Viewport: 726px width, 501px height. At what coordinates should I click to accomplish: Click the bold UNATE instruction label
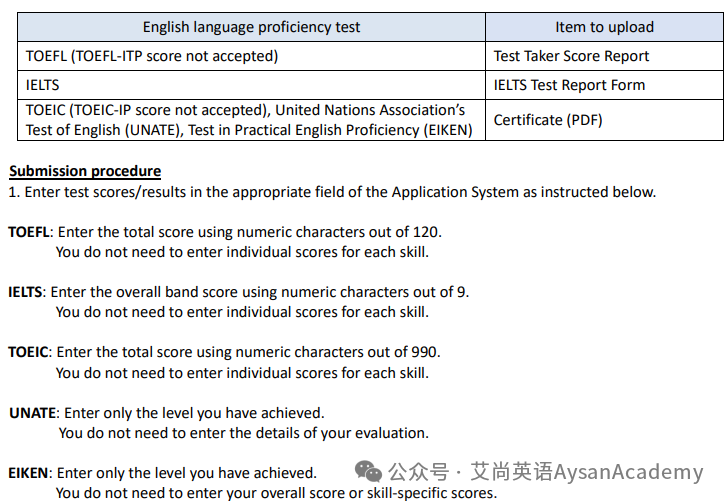33,413
